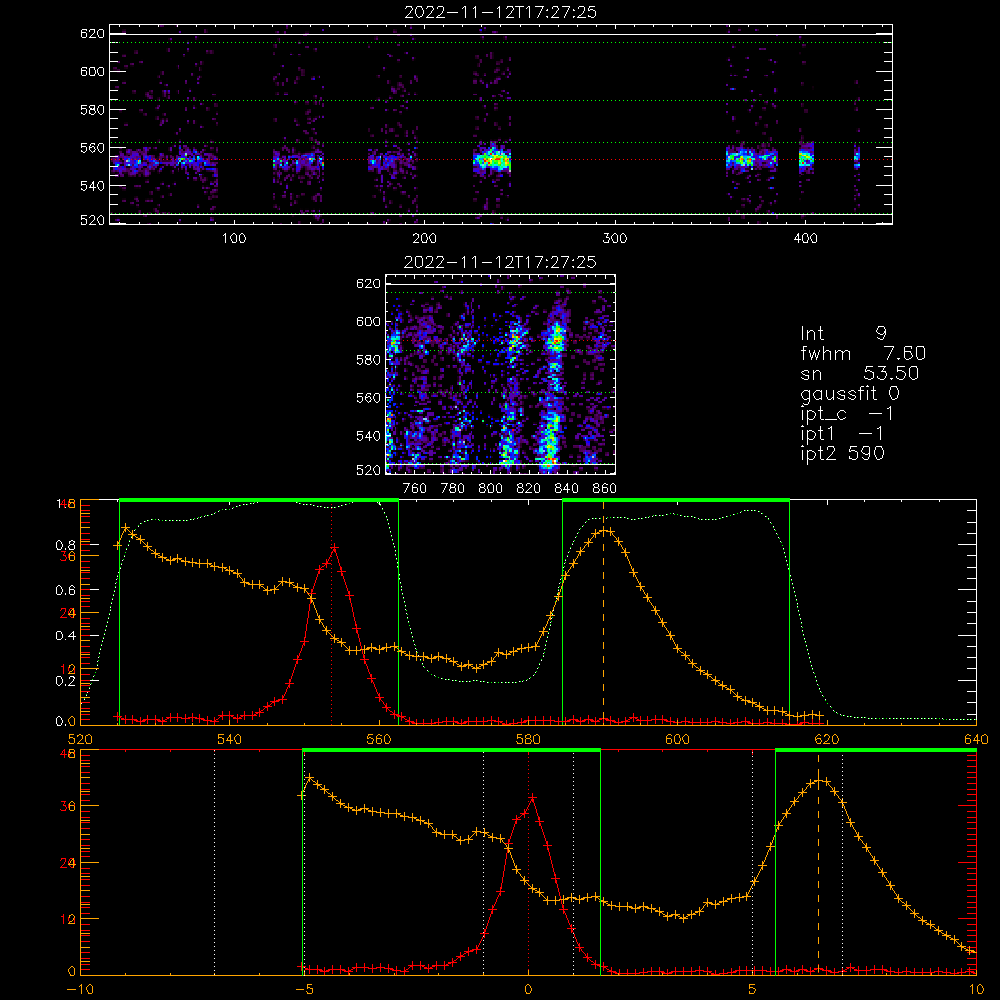Select the 'sn 53.50' readout

coord(860,373)
